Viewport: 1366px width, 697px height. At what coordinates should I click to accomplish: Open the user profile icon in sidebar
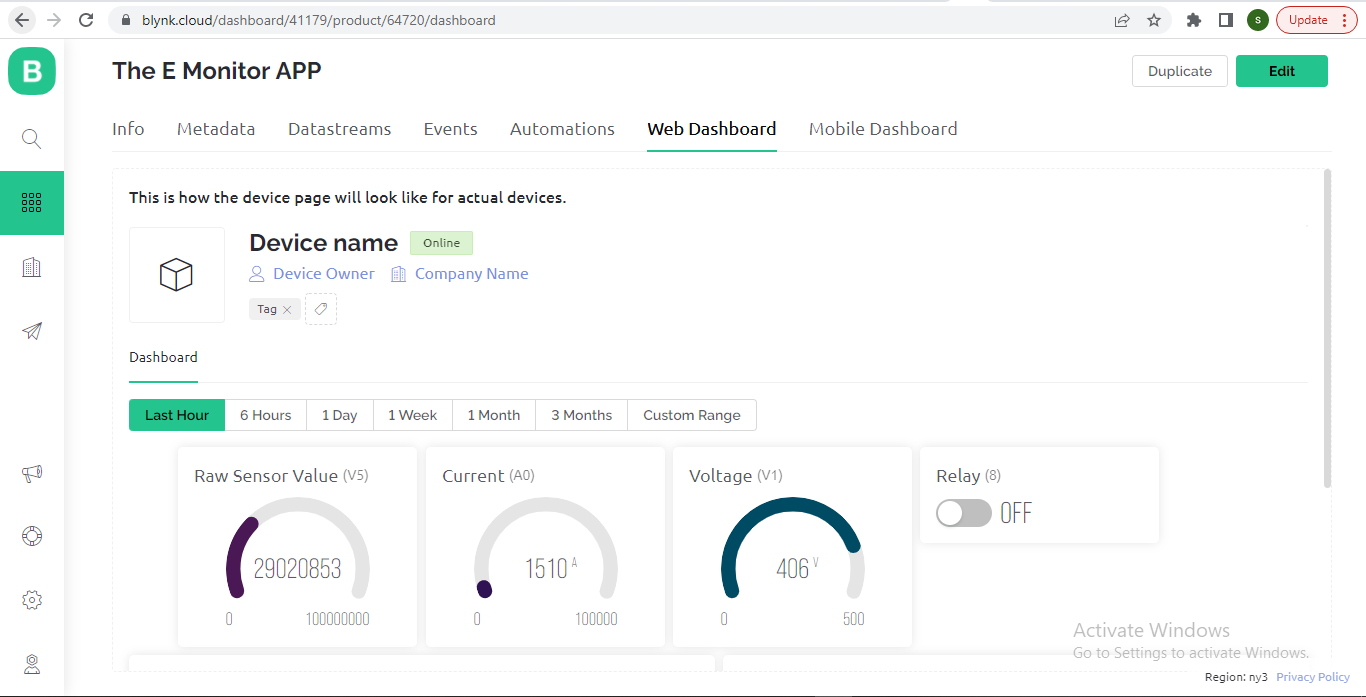[x=32, y=664]
